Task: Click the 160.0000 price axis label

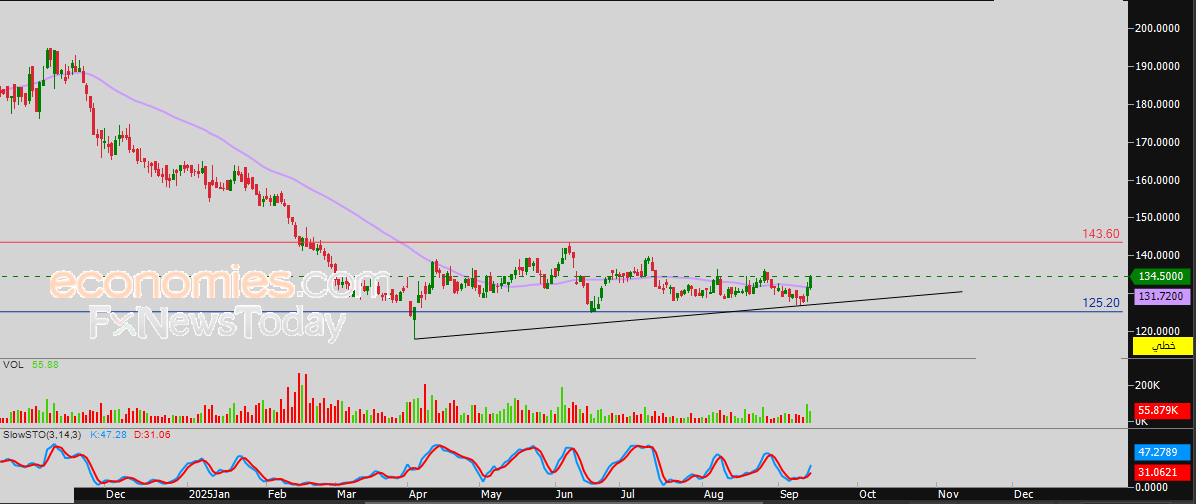Action: point(1159,180)
